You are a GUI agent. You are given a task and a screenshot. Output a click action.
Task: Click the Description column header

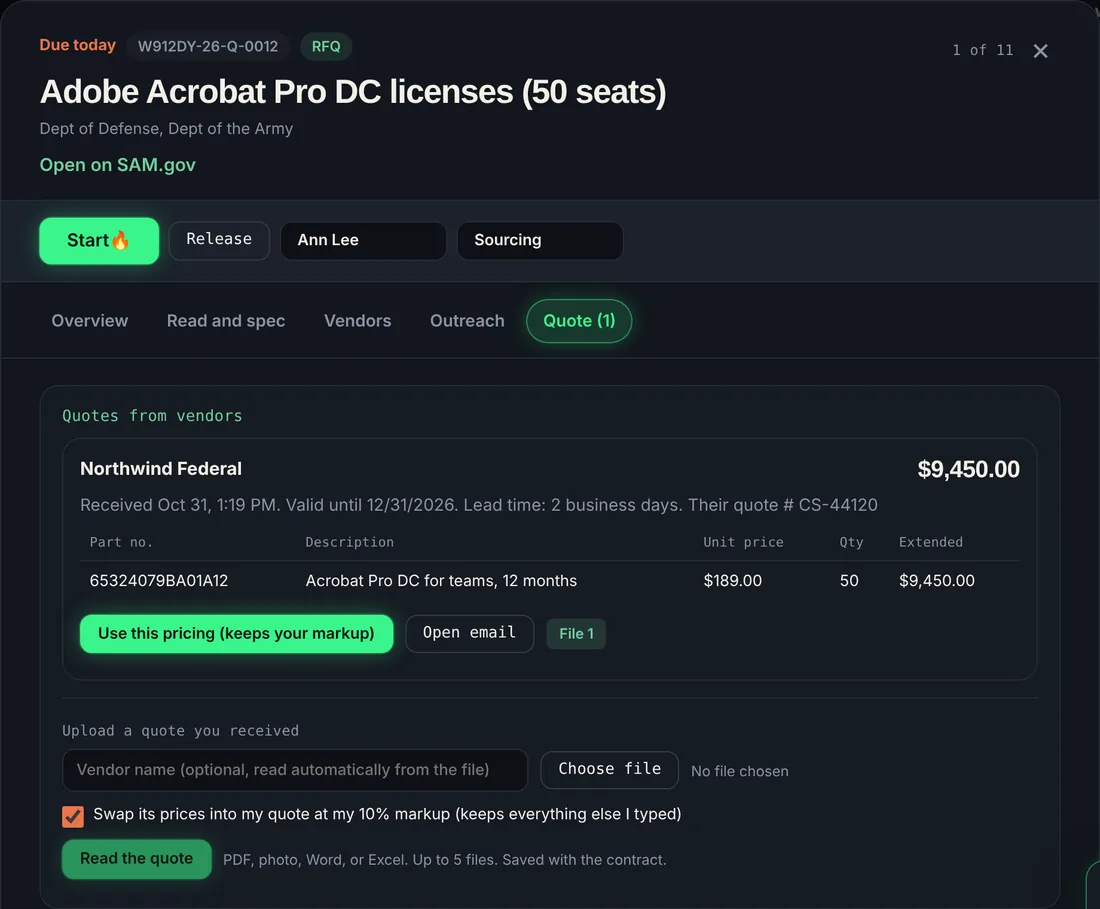pos(349,542)
